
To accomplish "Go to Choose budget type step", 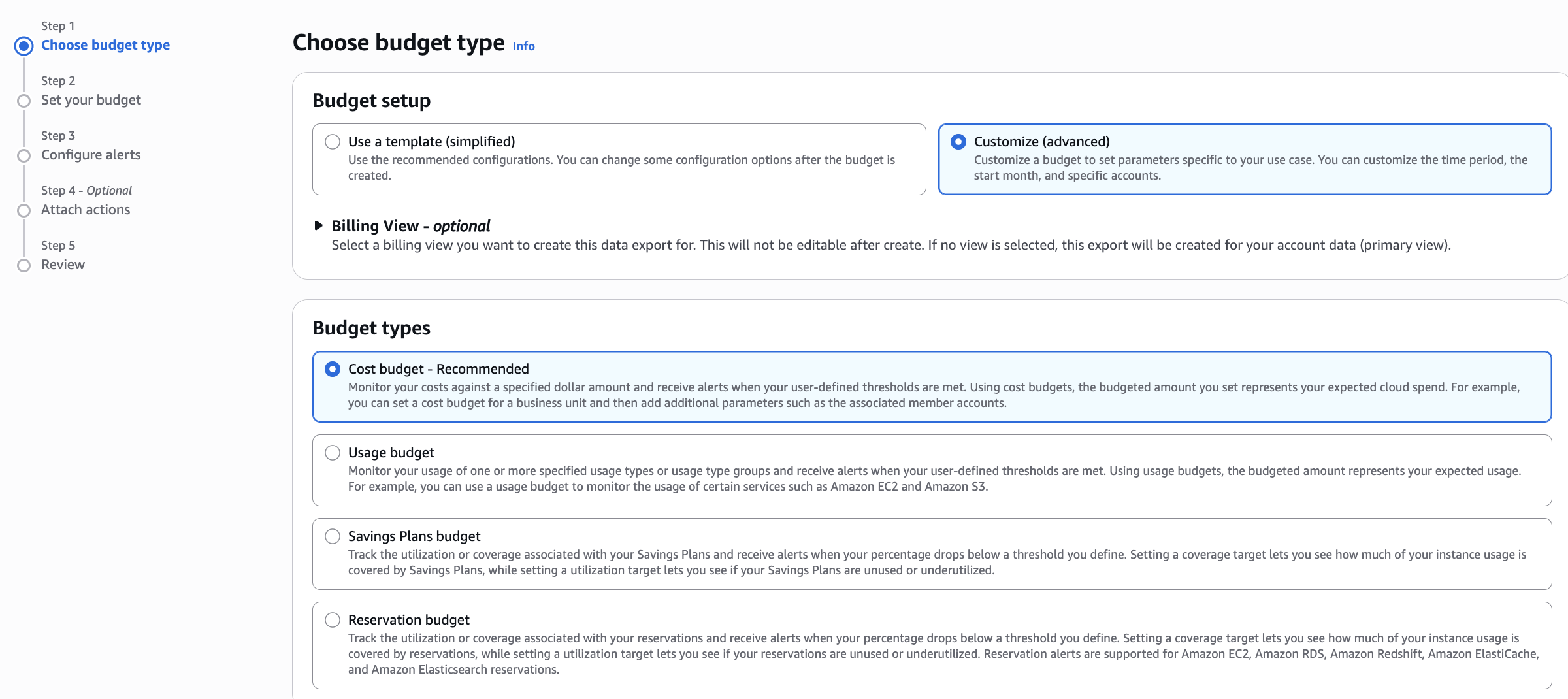I will click(x=105, y=45).
